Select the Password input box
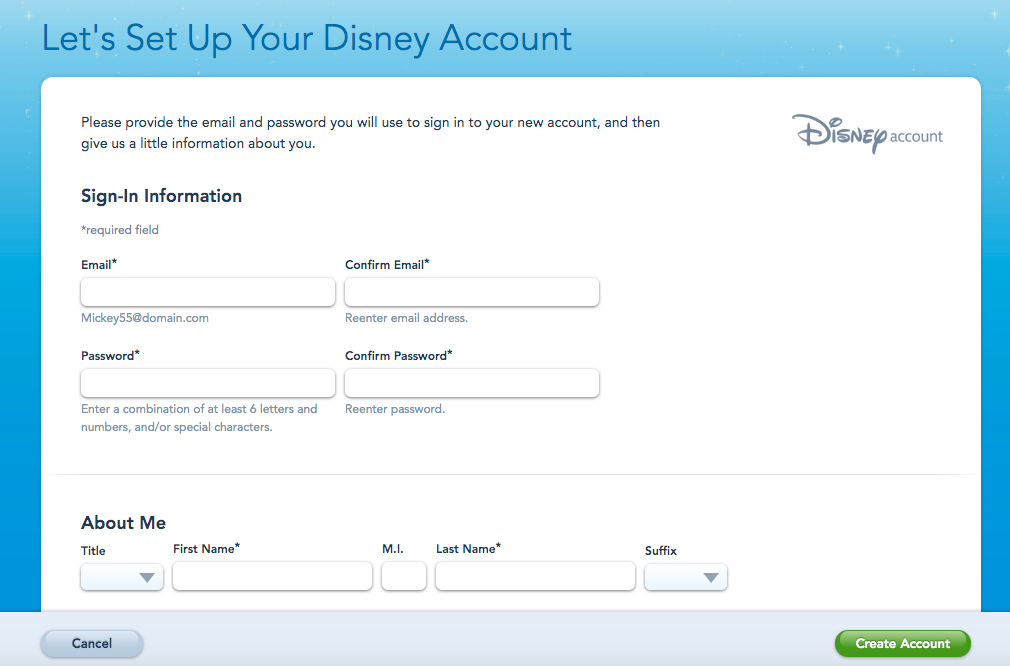 click(208, 383)
